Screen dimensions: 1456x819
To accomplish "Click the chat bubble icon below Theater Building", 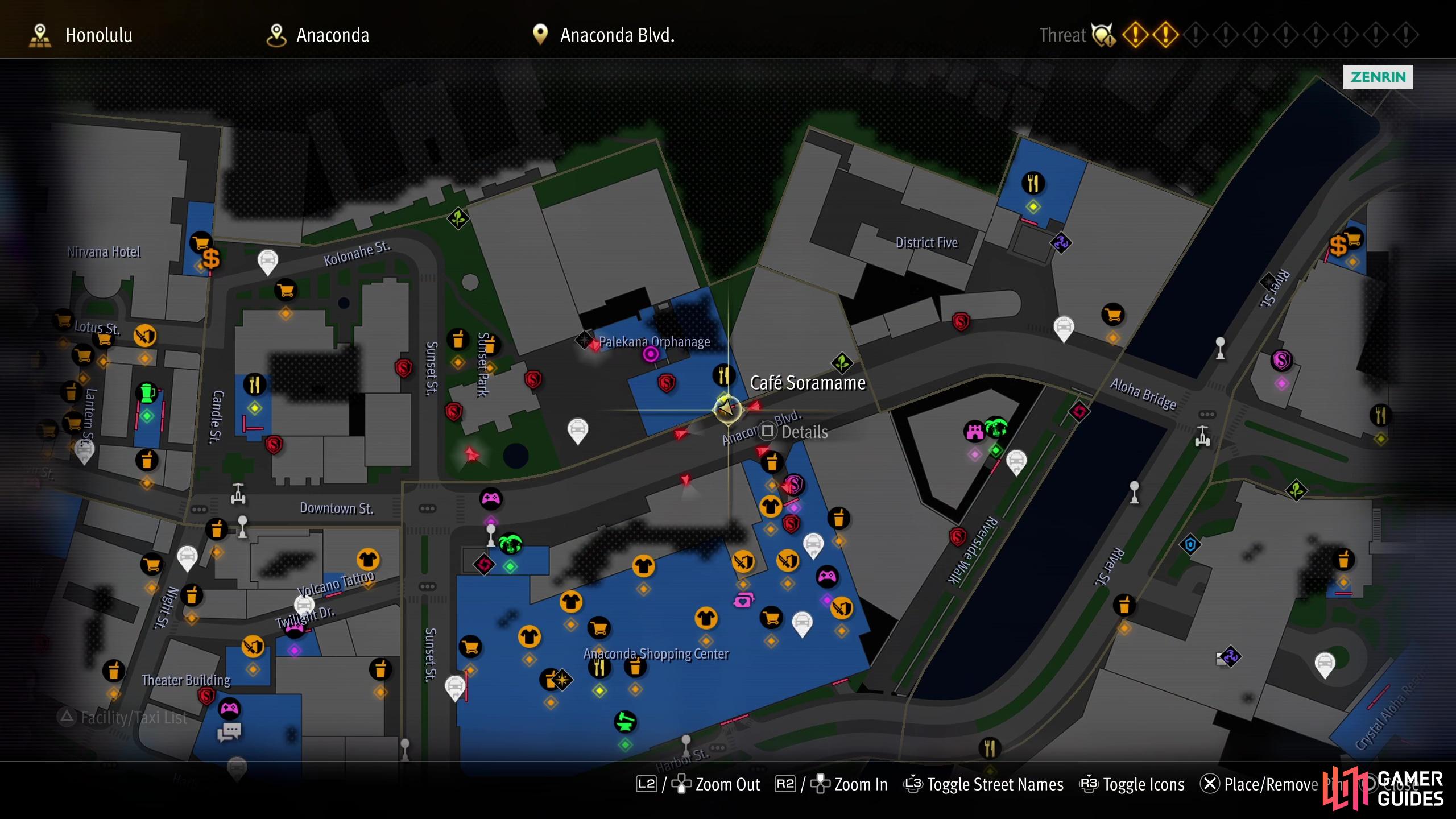I will [229, 732].
